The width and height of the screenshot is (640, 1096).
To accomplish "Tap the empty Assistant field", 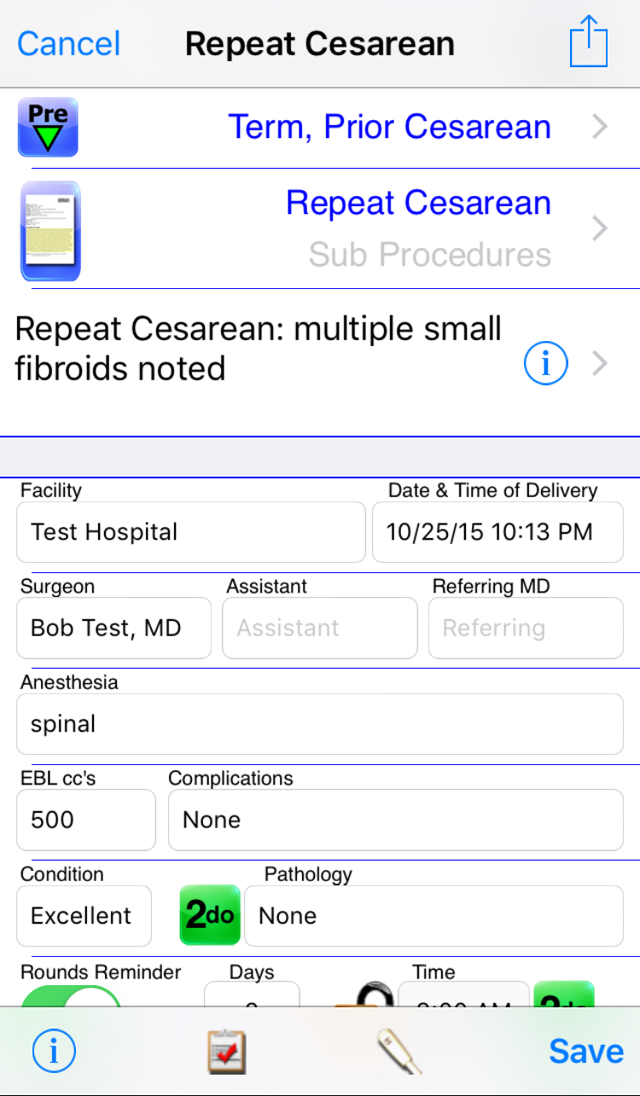I will [319, 628].
